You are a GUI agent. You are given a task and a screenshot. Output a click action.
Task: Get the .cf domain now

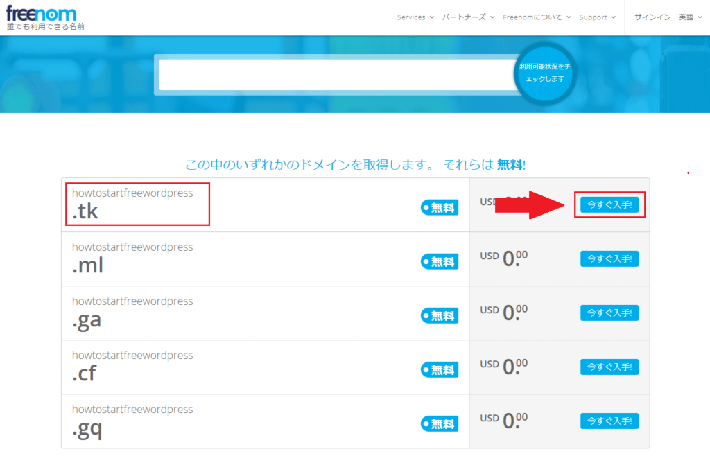coord(609,367)
